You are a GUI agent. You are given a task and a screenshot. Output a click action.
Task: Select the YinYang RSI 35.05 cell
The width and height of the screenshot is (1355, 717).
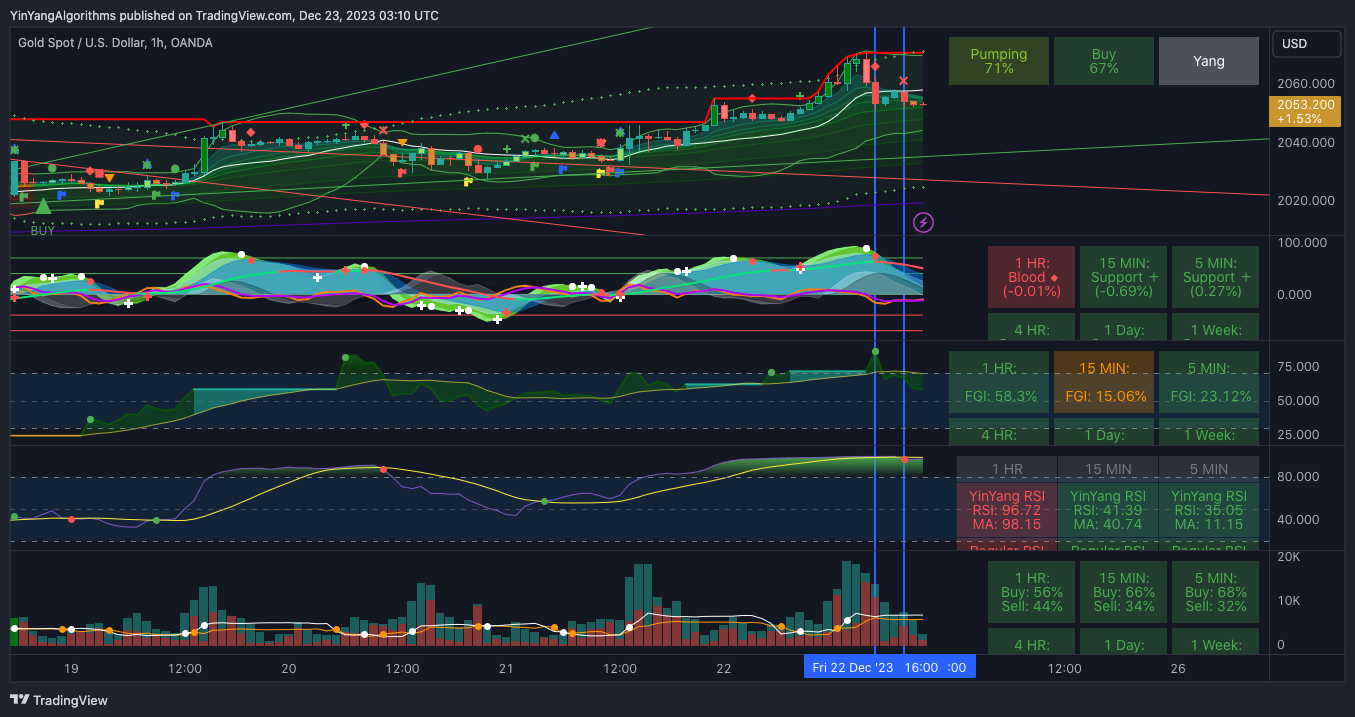click(1209, 510)
